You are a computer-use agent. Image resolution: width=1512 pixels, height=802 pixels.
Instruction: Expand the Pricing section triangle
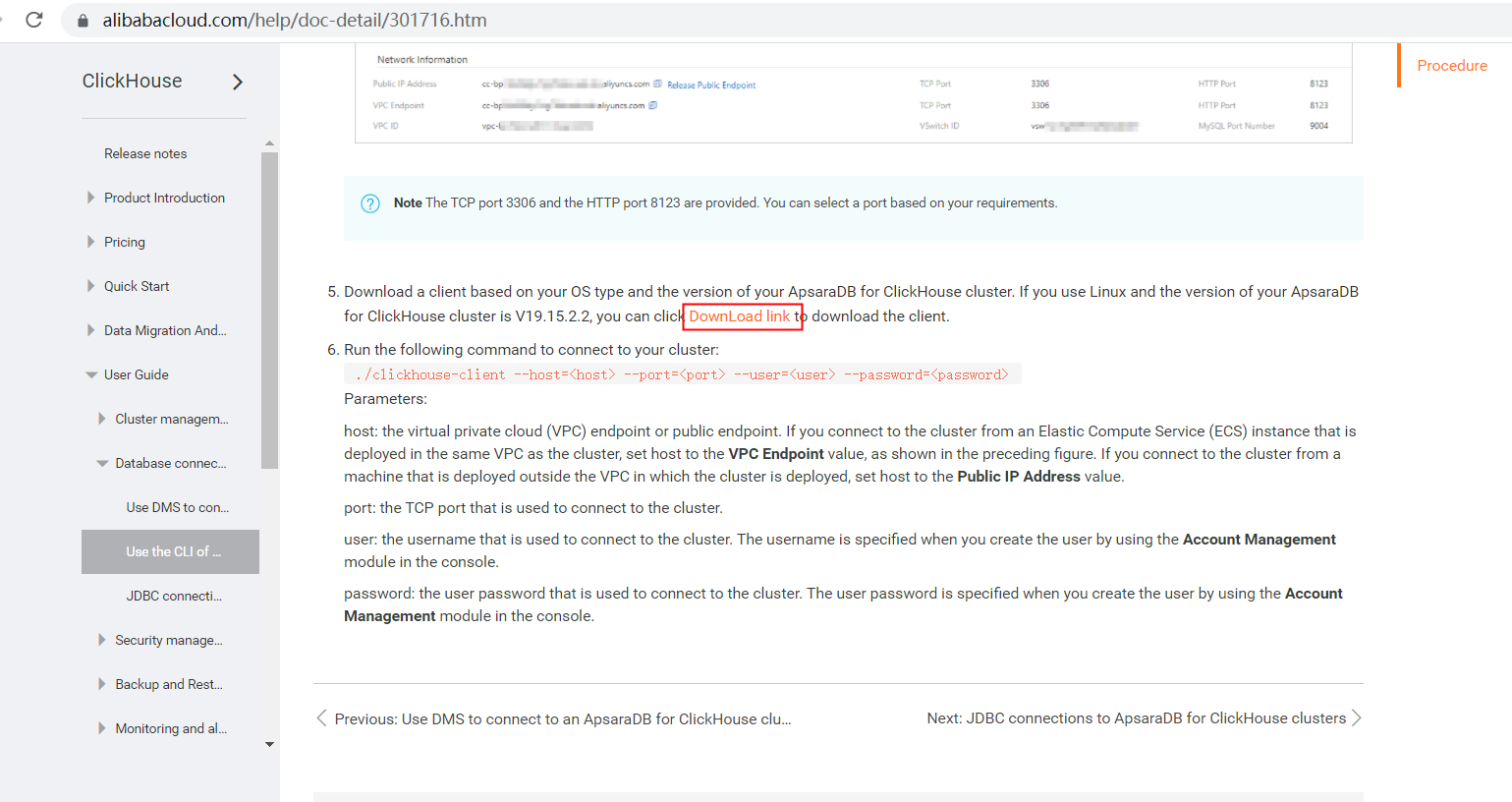click(91, 242)
